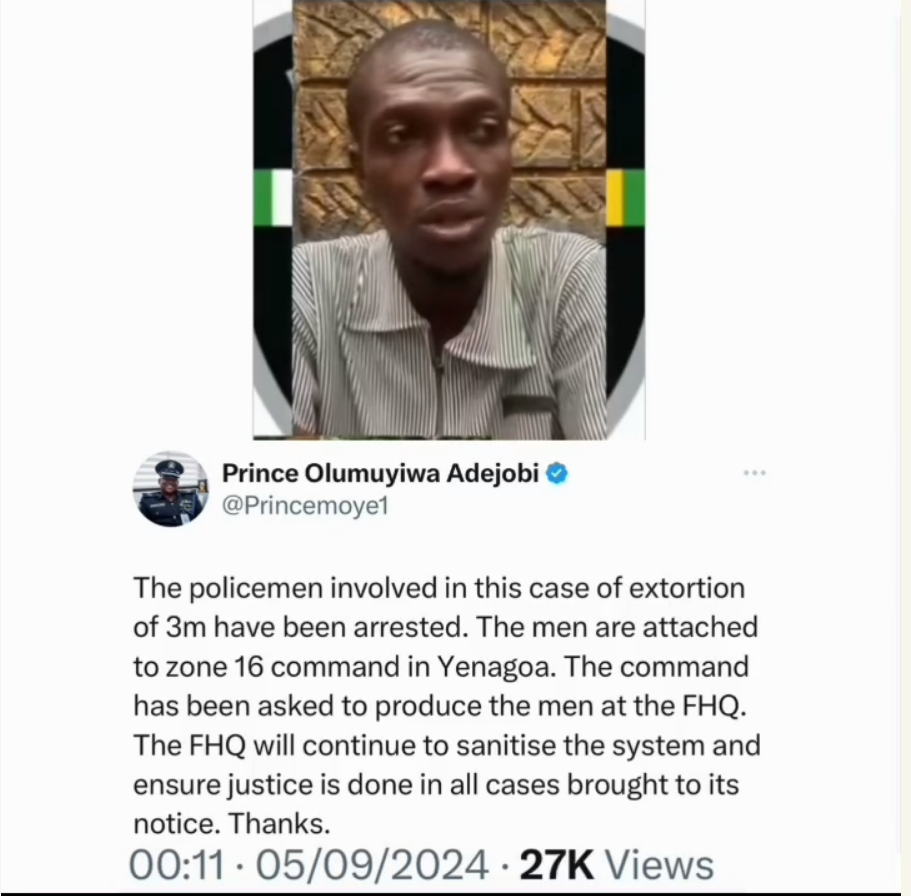The width and height of the screenshot is (911, 896).
Task: Click the @Princemoye1 handle
Action: [x=303, y=505]
